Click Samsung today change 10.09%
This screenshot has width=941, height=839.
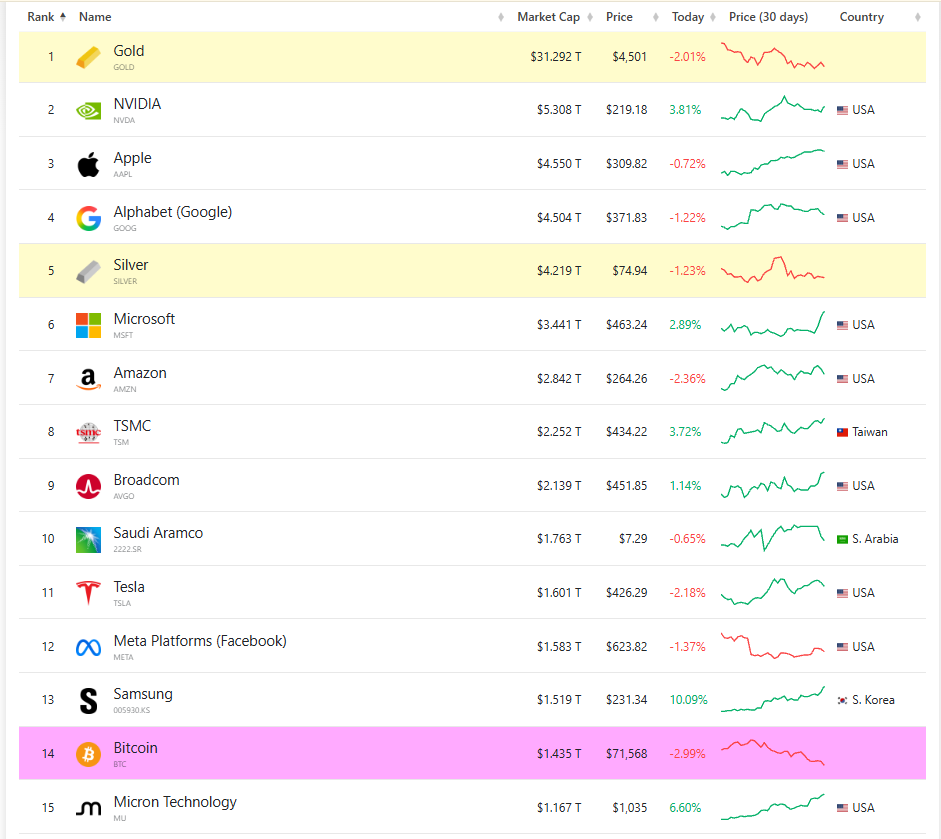point(688,700)
